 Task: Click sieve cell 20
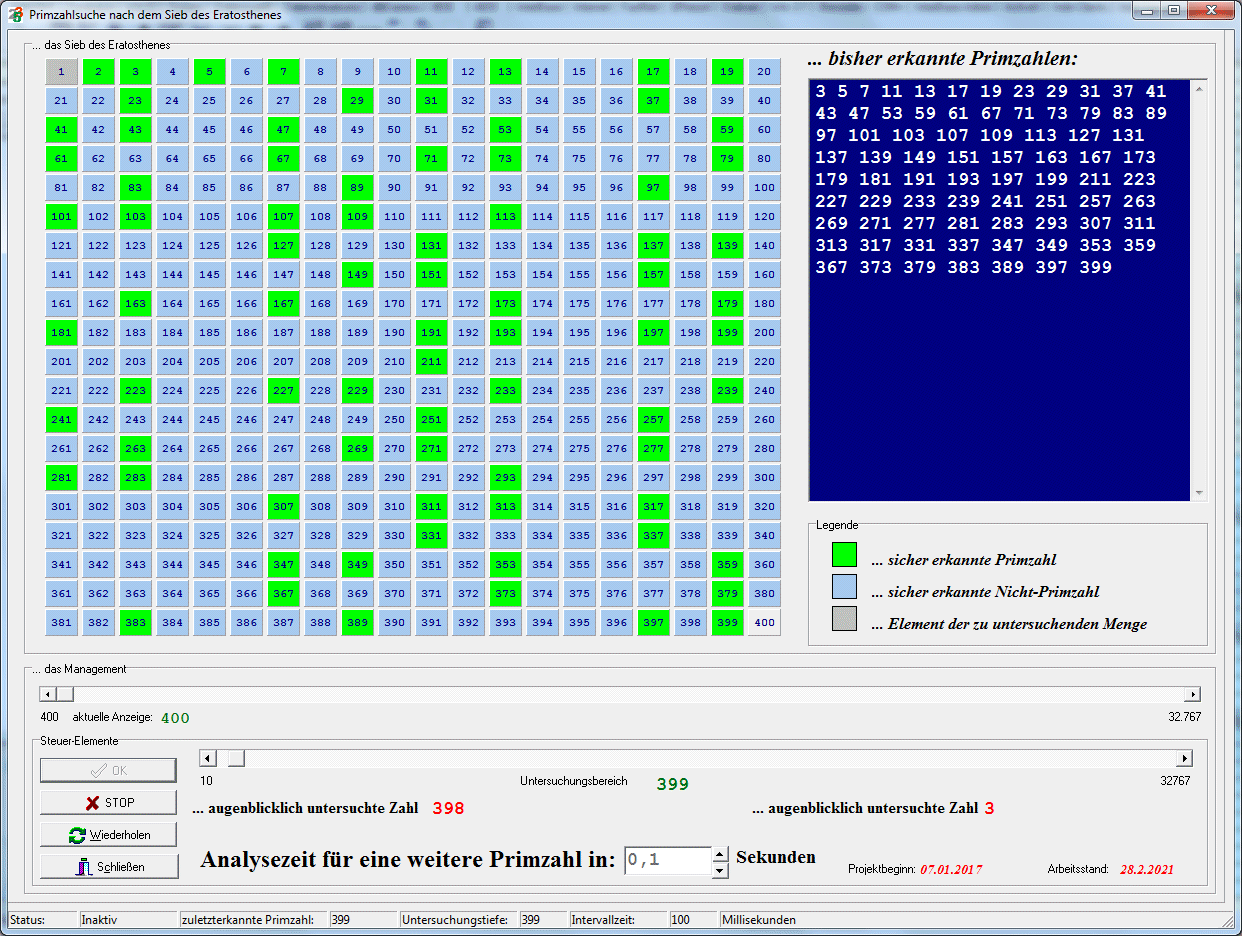point(765,72)
